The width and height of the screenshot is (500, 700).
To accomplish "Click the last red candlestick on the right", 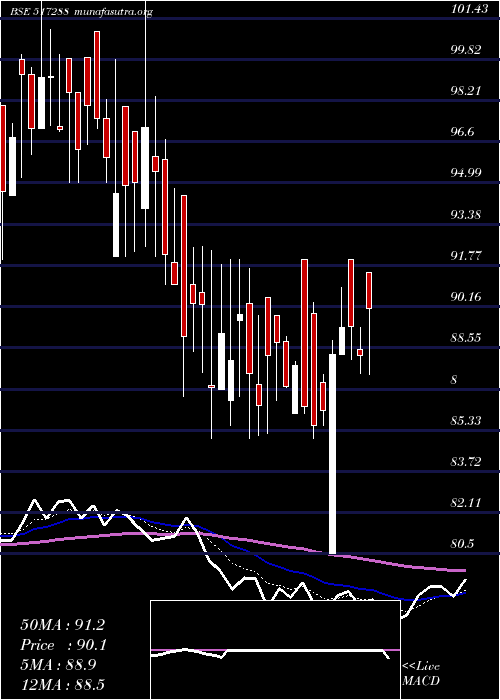I will tap(369, 290).
